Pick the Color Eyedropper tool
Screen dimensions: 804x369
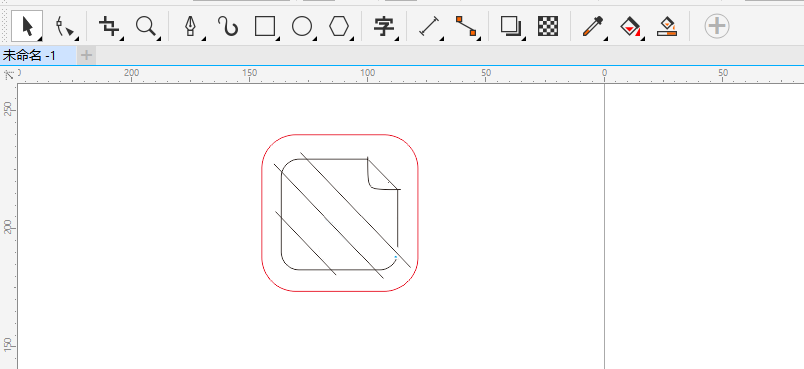click(x=593, y=26)
